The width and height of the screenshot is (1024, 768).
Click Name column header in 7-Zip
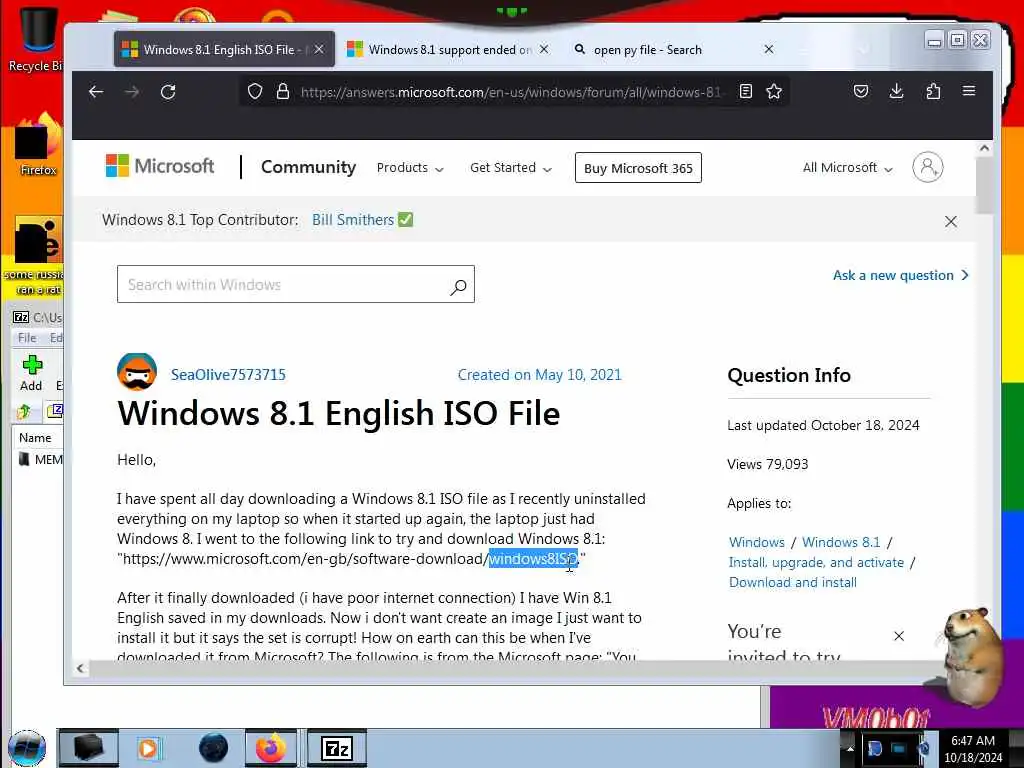point(35,438)
